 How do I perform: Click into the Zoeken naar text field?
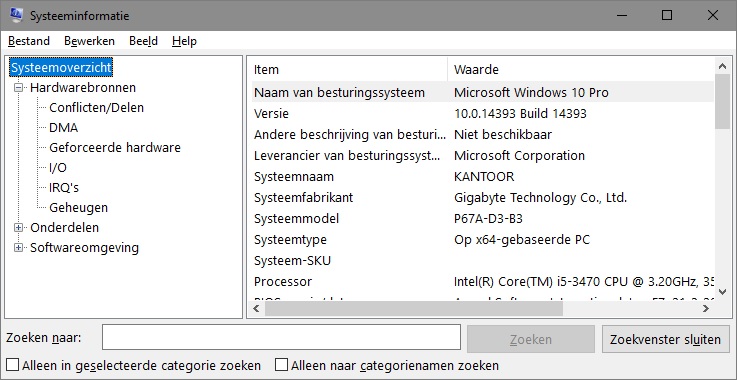281,337
